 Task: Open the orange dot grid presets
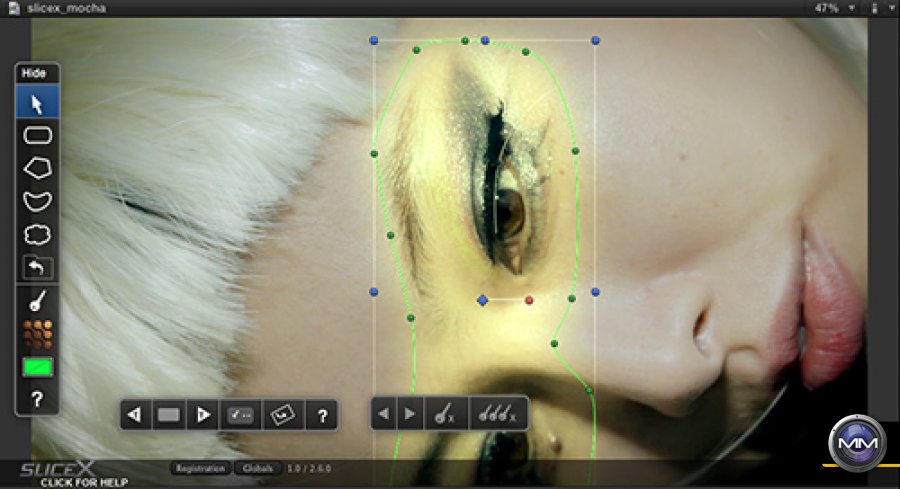coord(38,334)
